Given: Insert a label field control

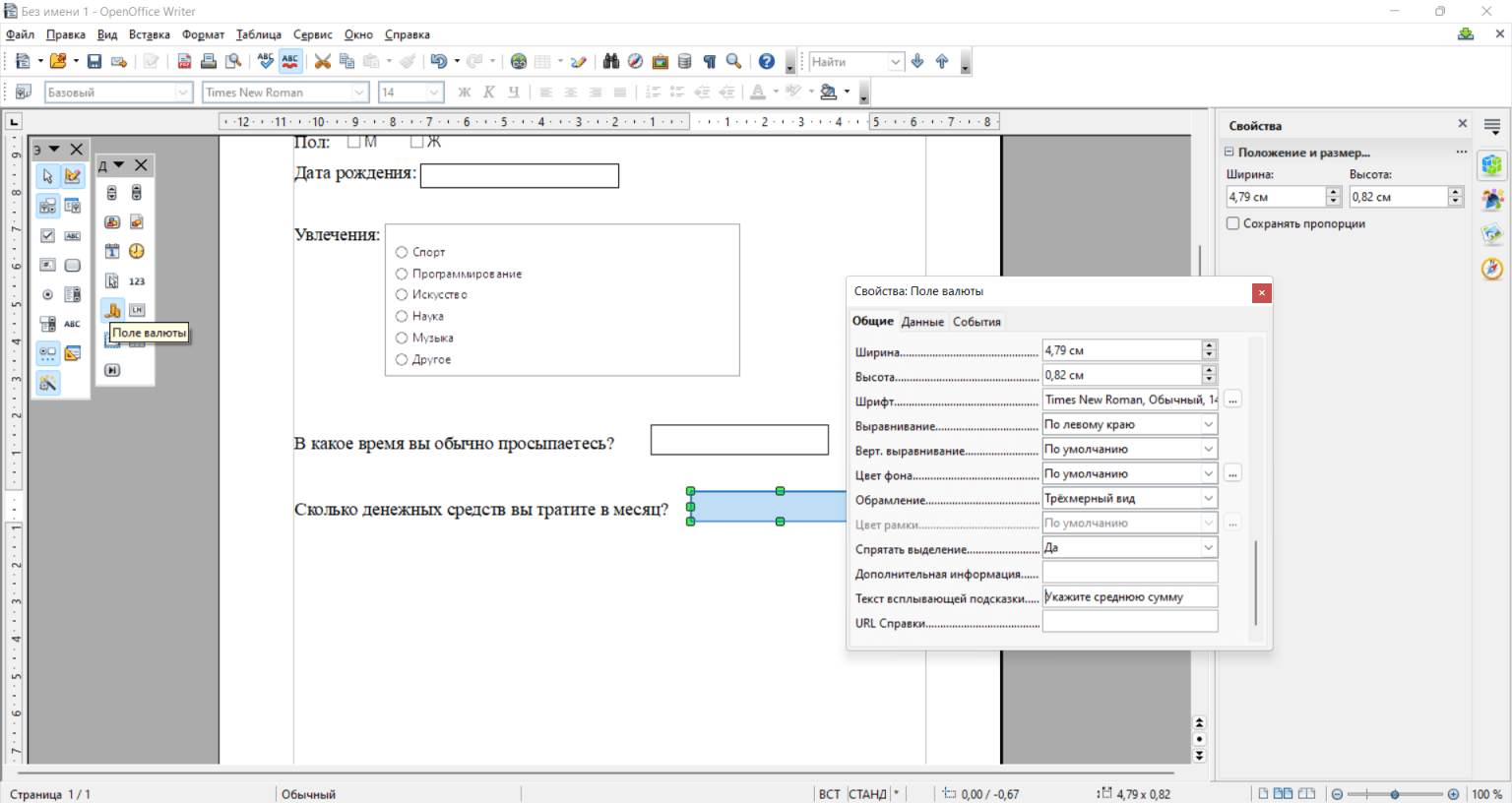Looking at the screenshot, I should click(x=73, y=324).
